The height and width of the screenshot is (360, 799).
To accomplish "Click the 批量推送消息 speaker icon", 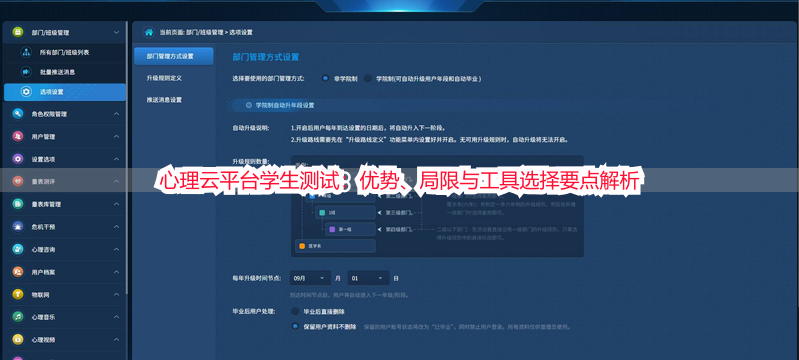I will click(x=25, y=72).
